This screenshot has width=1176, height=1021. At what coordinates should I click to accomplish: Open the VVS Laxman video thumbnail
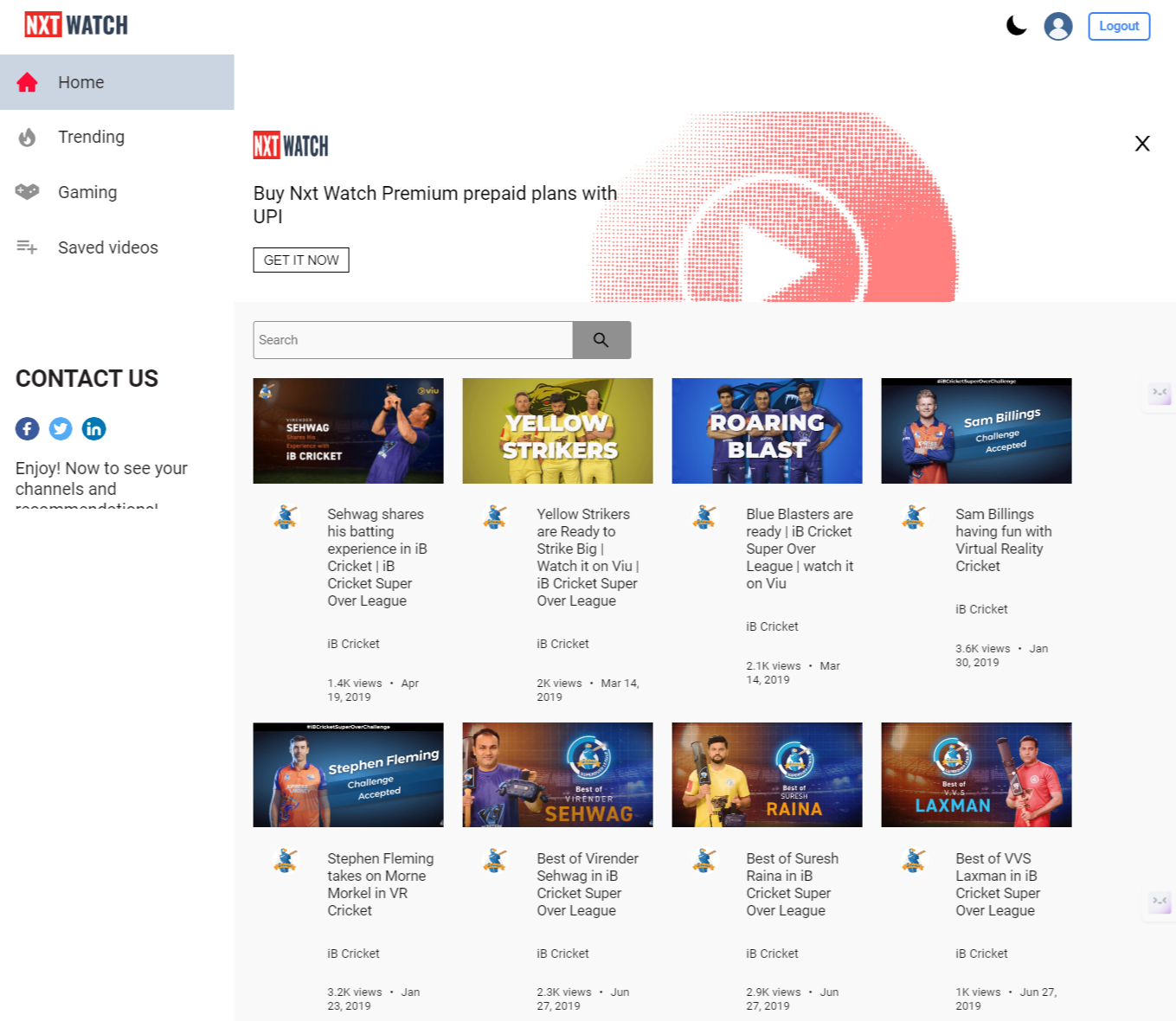(x=977, y=775)
